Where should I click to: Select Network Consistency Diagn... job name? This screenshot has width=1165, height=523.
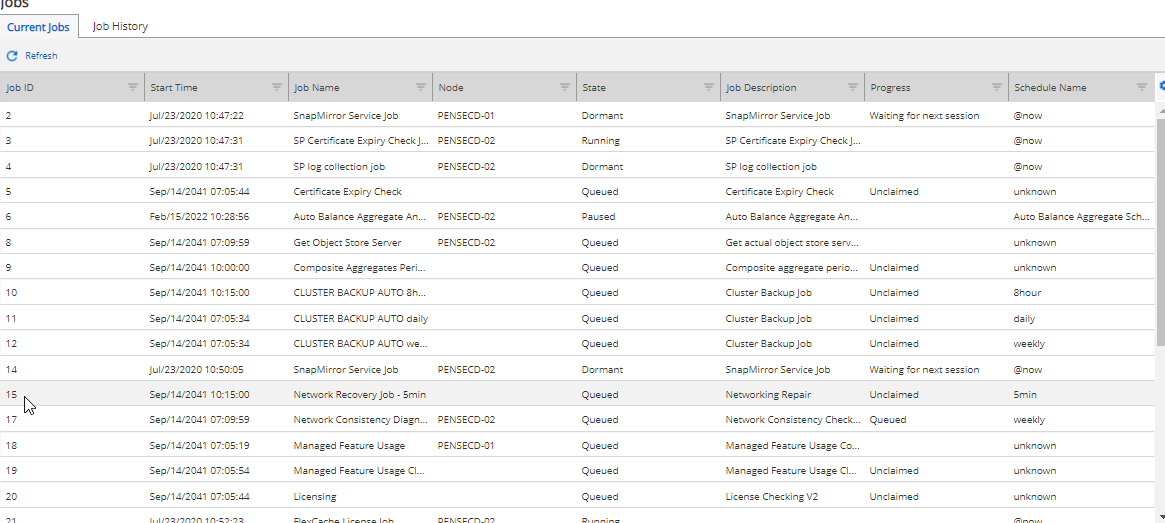coord(361,420)
